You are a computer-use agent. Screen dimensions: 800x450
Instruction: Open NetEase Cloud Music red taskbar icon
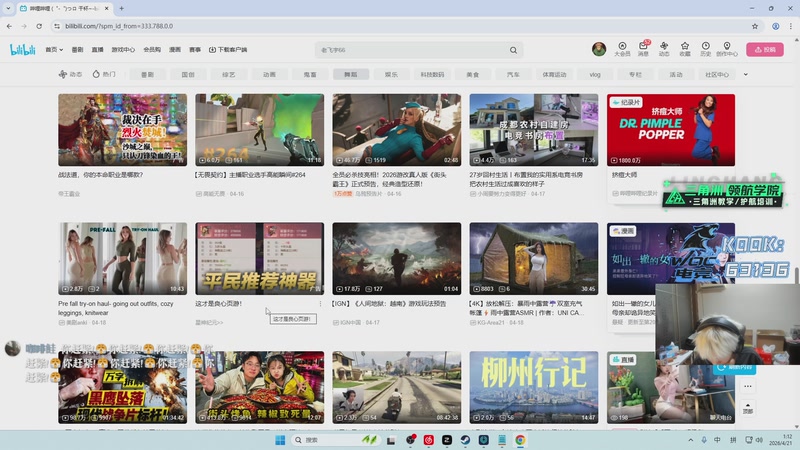[x=429, y=440]
